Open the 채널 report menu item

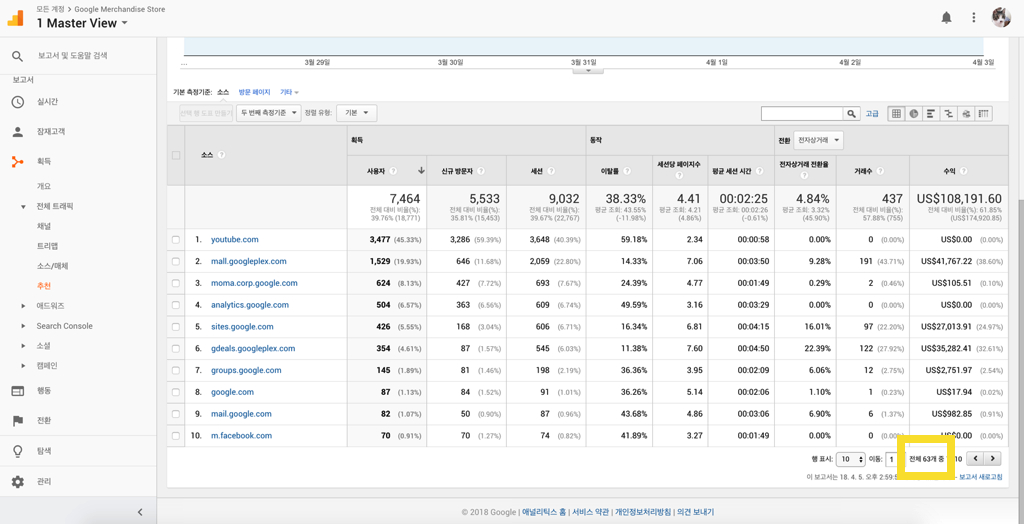click(x=44, y=226)
